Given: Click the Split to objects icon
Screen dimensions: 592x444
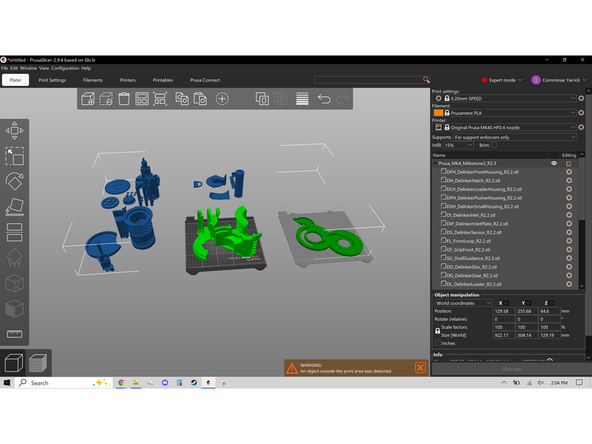Looking at the screenshot, I should click(262, 99).
